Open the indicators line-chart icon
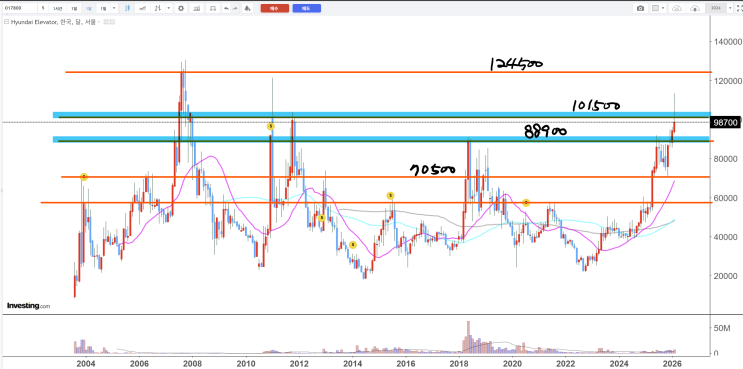 pyautogui.click(x=142, y=8)
